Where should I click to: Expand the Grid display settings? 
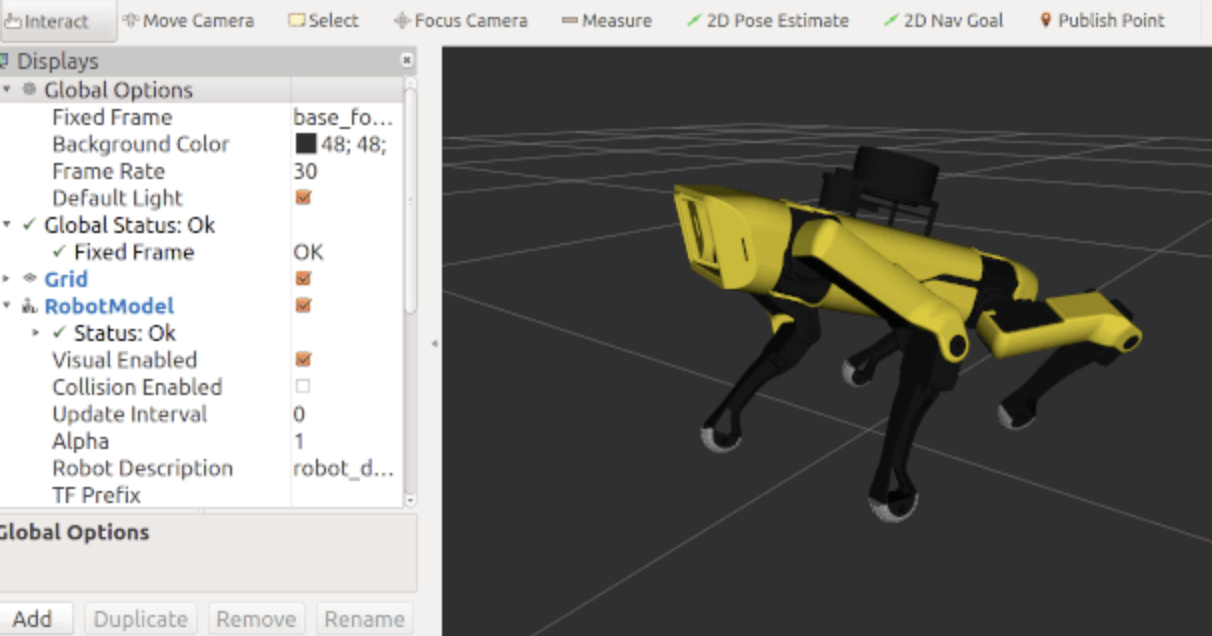coord(8,279)
